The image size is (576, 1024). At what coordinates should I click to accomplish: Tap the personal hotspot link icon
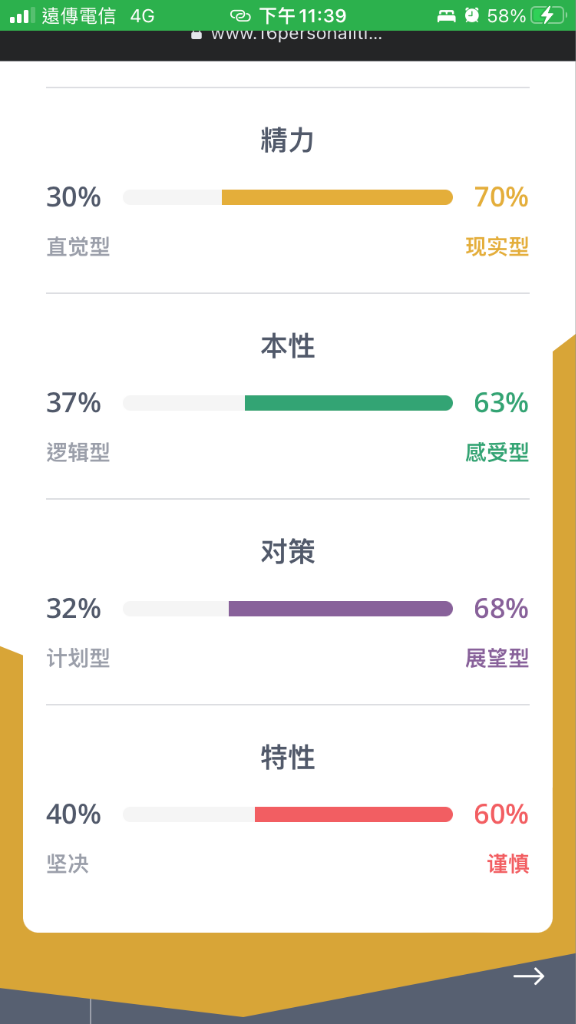[240, 16]
